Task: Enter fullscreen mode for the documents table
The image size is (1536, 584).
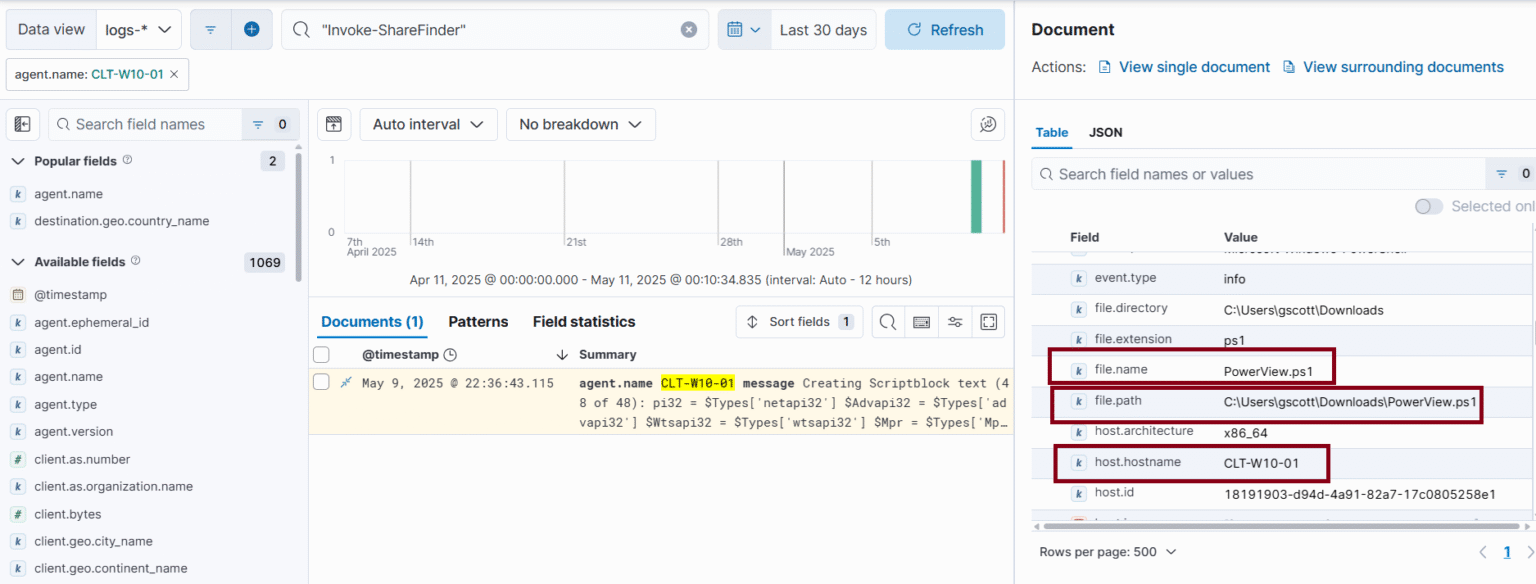Action: (988, 322)
